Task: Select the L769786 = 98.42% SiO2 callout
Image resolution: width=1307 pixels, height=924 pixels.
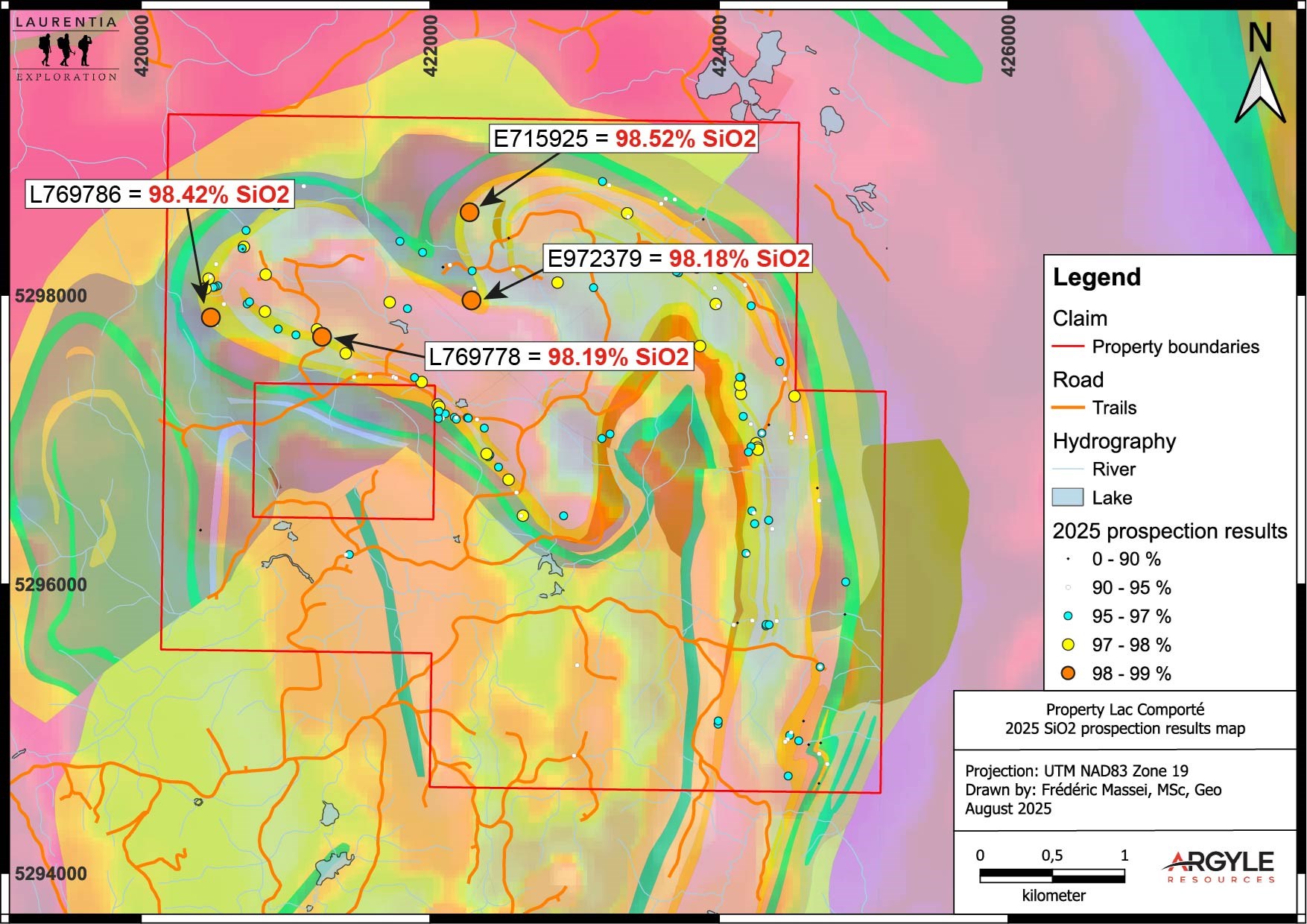Action: (159, 194)
